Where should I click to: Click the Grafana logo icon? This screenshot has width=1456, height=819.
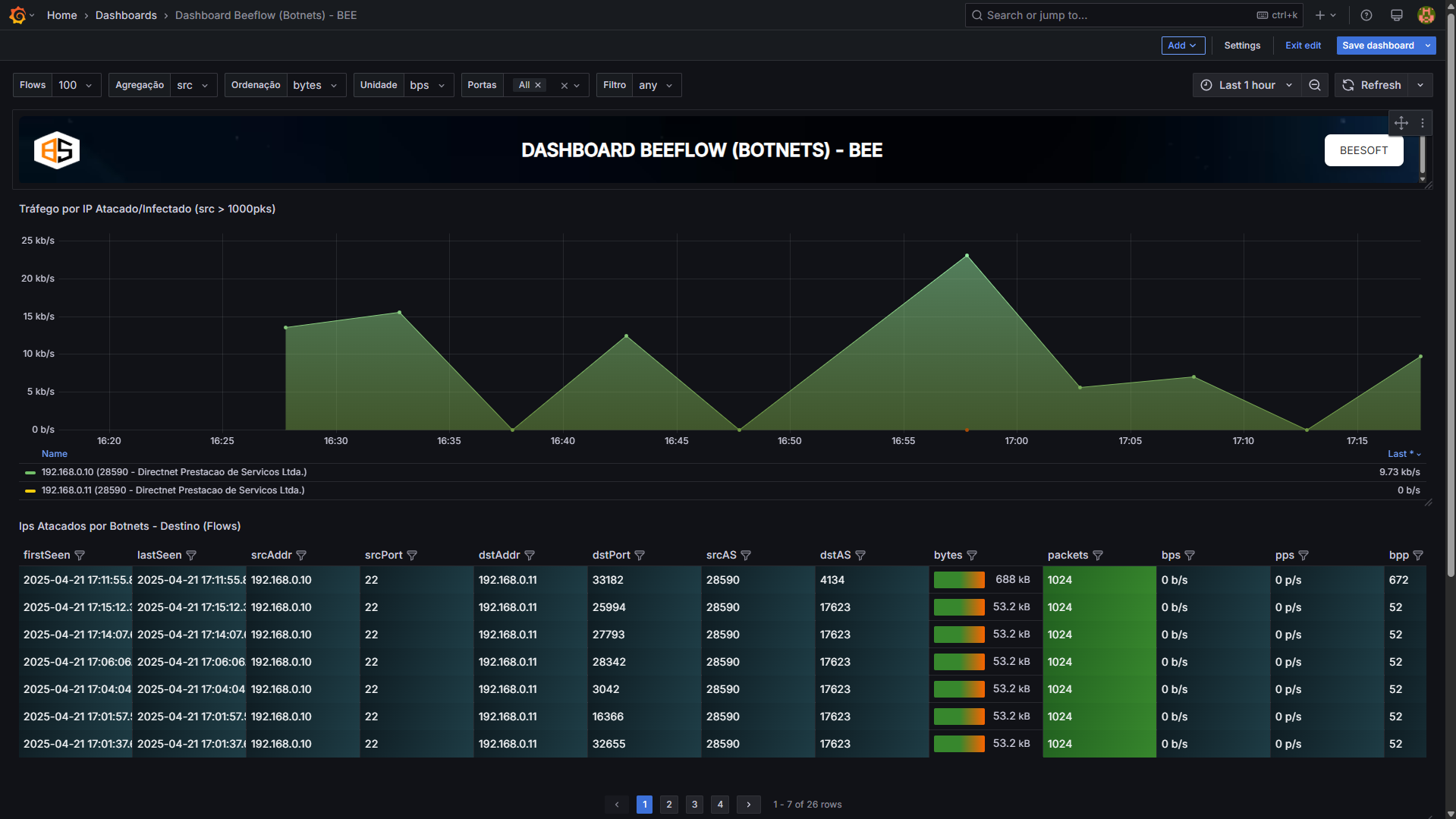(x=17, y=15)
